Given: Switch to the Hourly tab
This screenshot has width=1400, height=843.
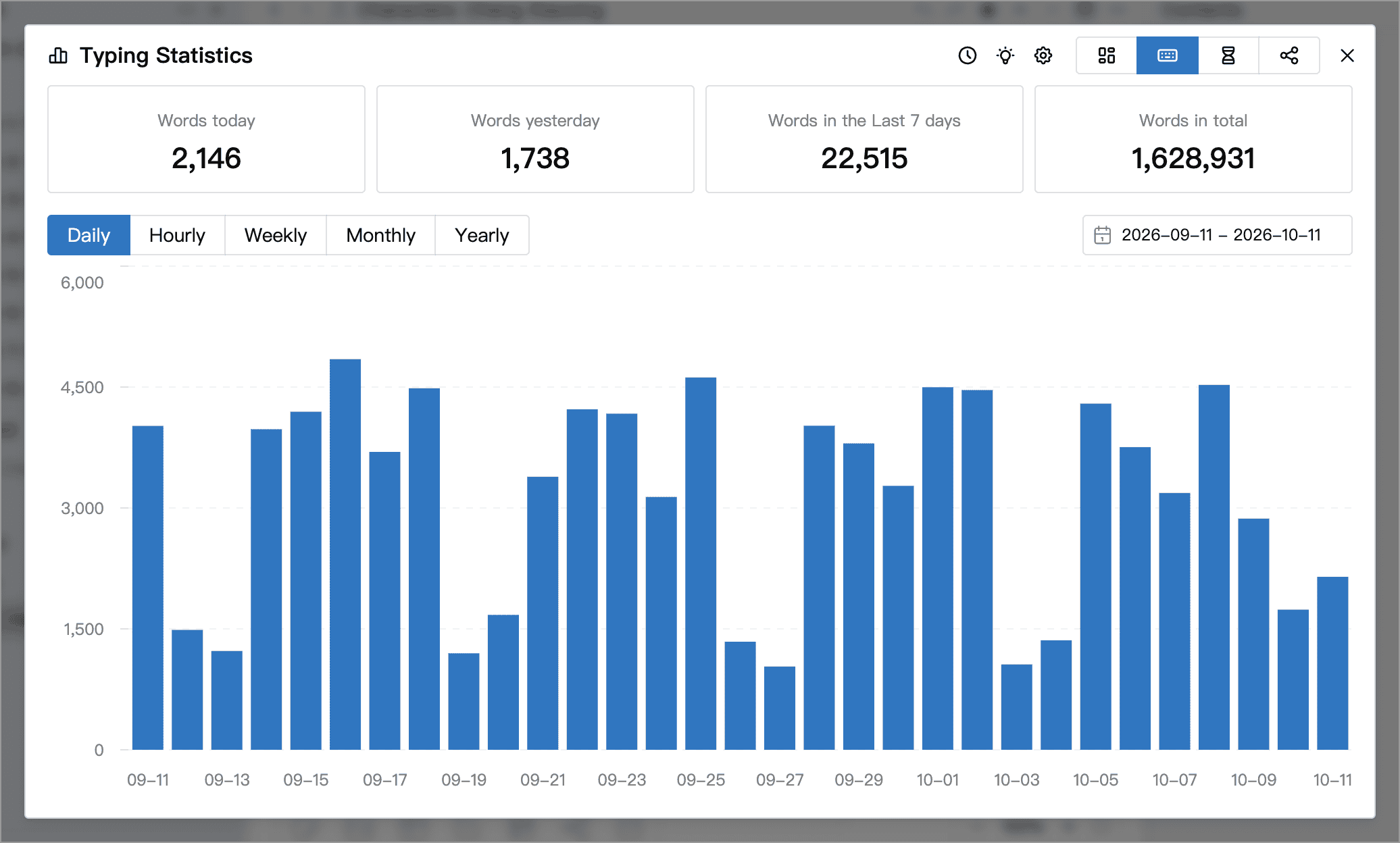Looking at the screenshot, I should tap(177, 235).
